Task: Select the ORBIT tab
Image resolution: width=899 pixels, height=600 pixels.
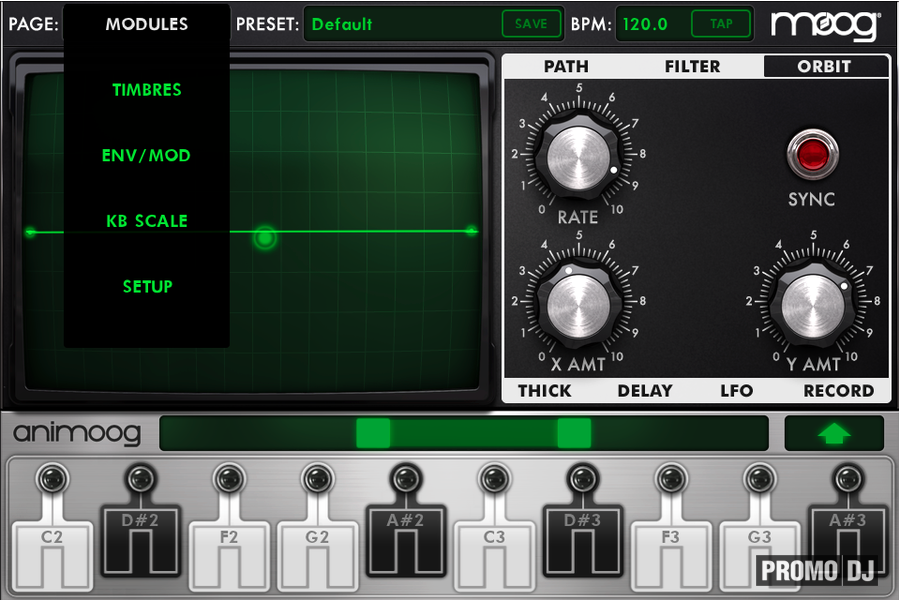Action: click(x=824, y=67)
